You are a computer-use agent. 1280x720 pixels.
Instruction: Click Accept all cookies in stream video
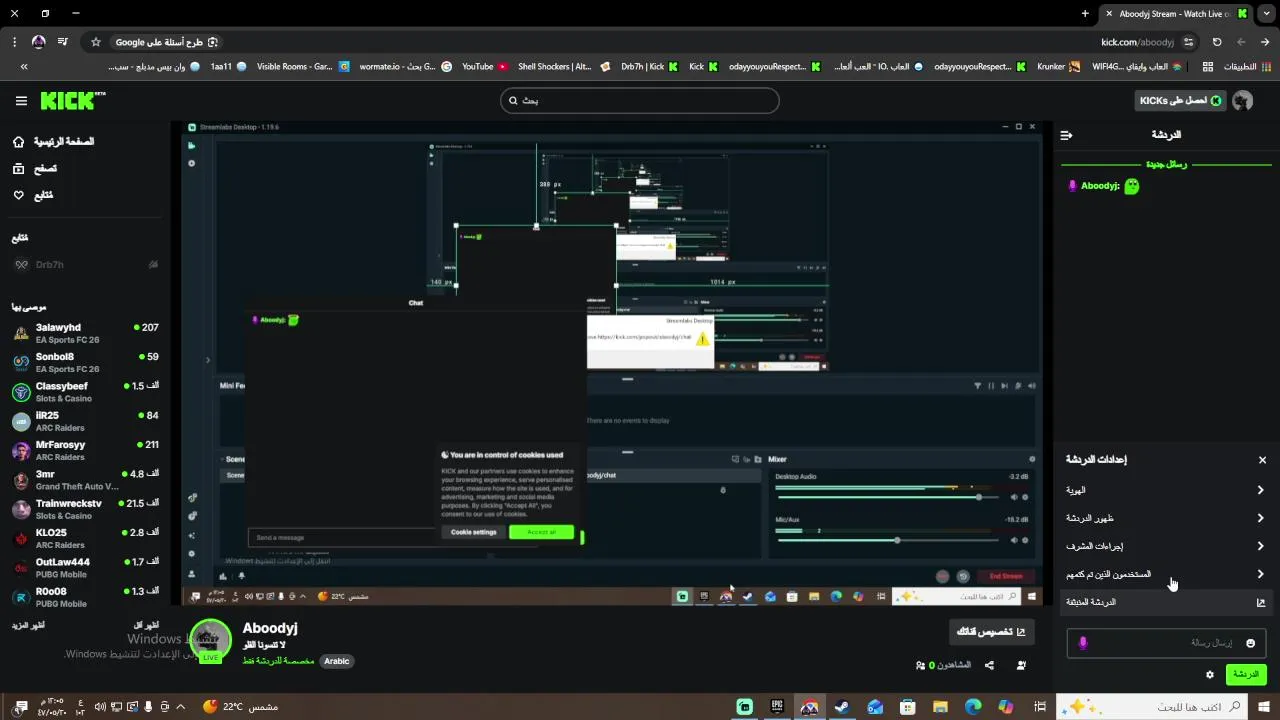[x=541, y=532]
